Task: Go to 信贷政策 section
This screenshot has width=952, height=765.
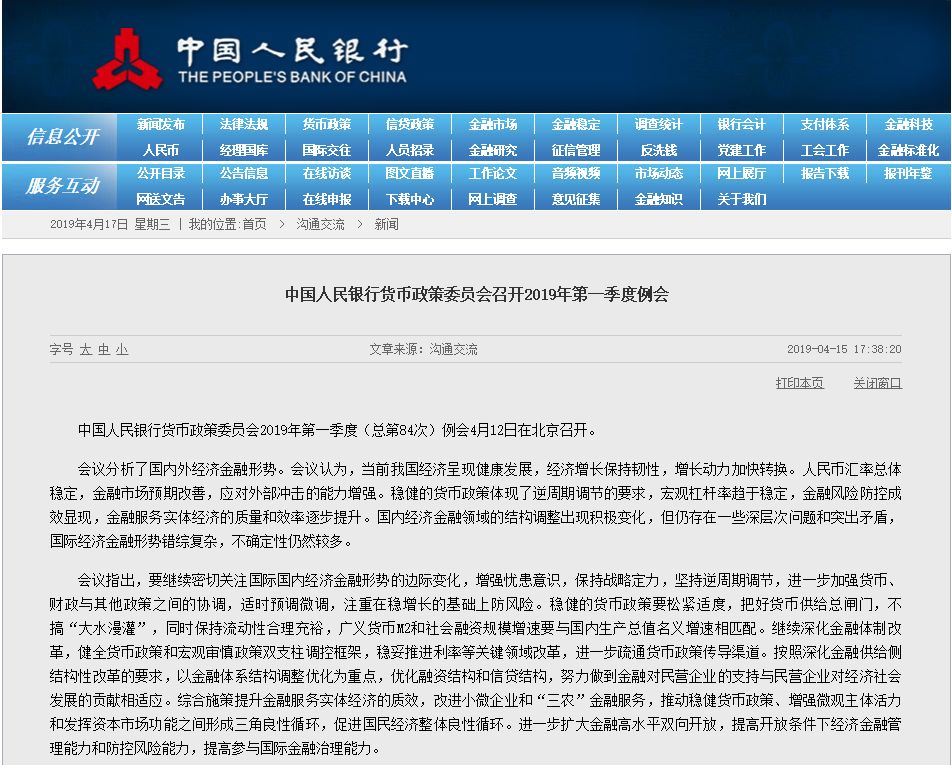Action: pos(410,124)
